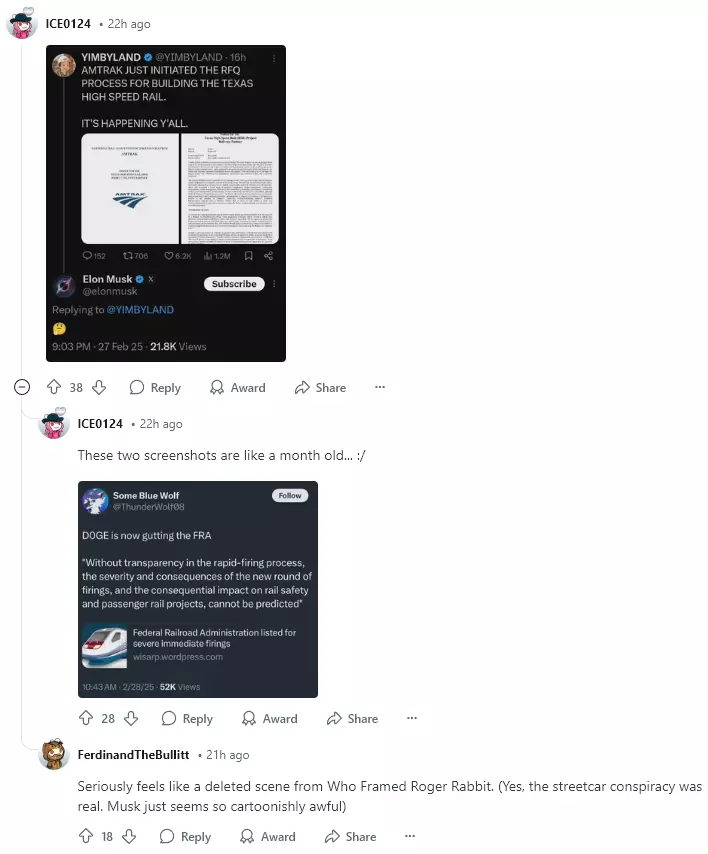Open more options on FerdinandTheBullitt's comment
This screenshot has height=854, width=708.
point(410,836)
